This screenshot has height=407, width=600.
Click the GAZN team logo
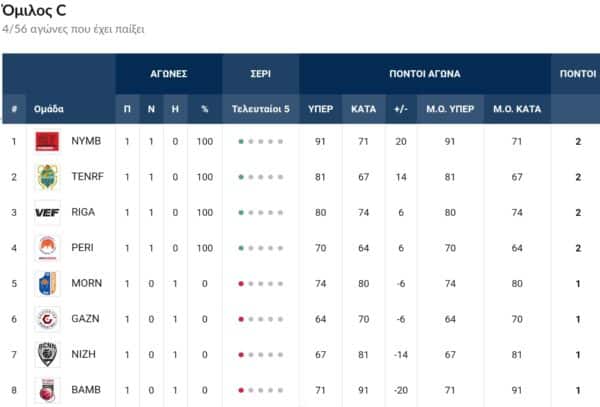pyautogui.click(x=47, y=318)
